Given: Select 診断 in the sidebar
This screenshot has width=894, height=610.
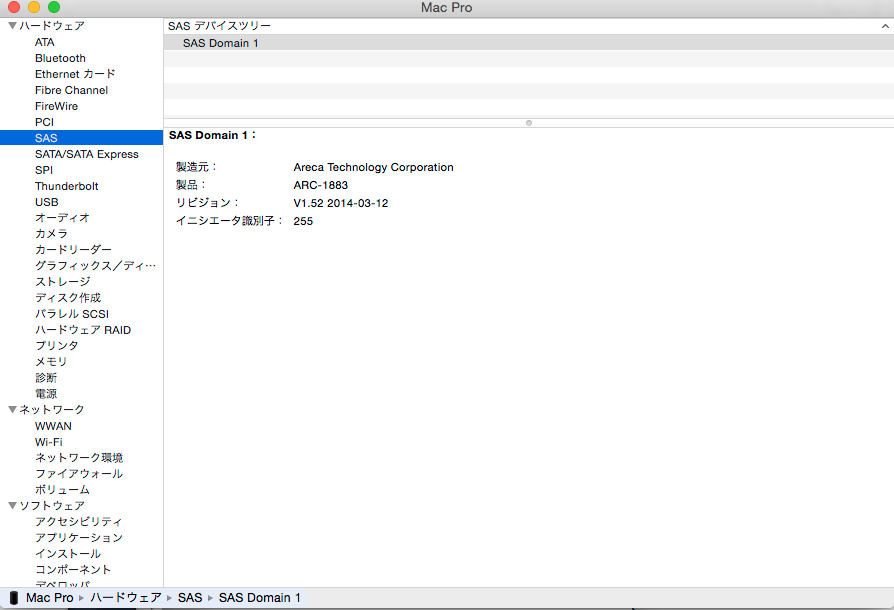Looking at the screenshot, I should click(46, 377).
